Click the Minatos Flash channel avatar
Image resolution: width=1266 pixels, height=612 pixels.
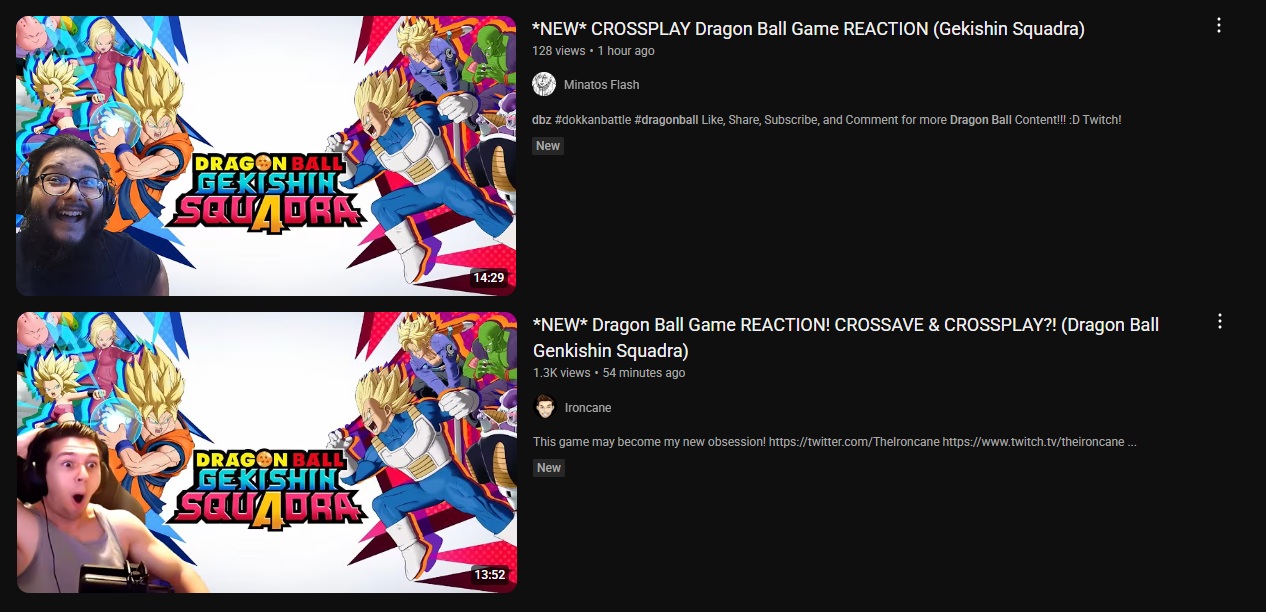click(x=544, y=84)
